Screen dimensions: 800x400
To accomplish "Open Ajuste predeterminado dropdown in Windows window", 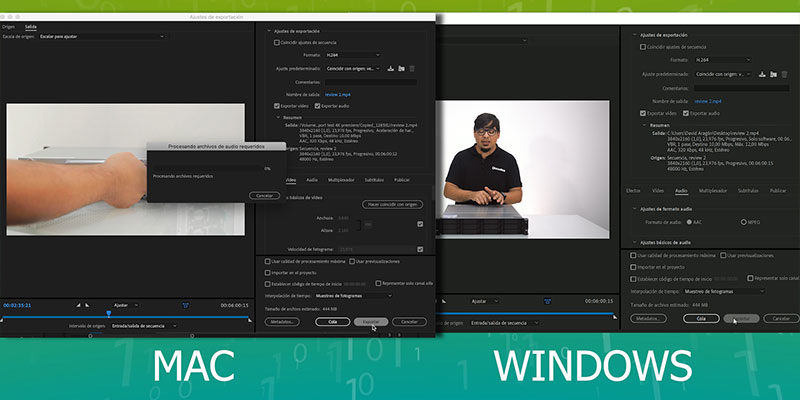I will coord(723,74).
